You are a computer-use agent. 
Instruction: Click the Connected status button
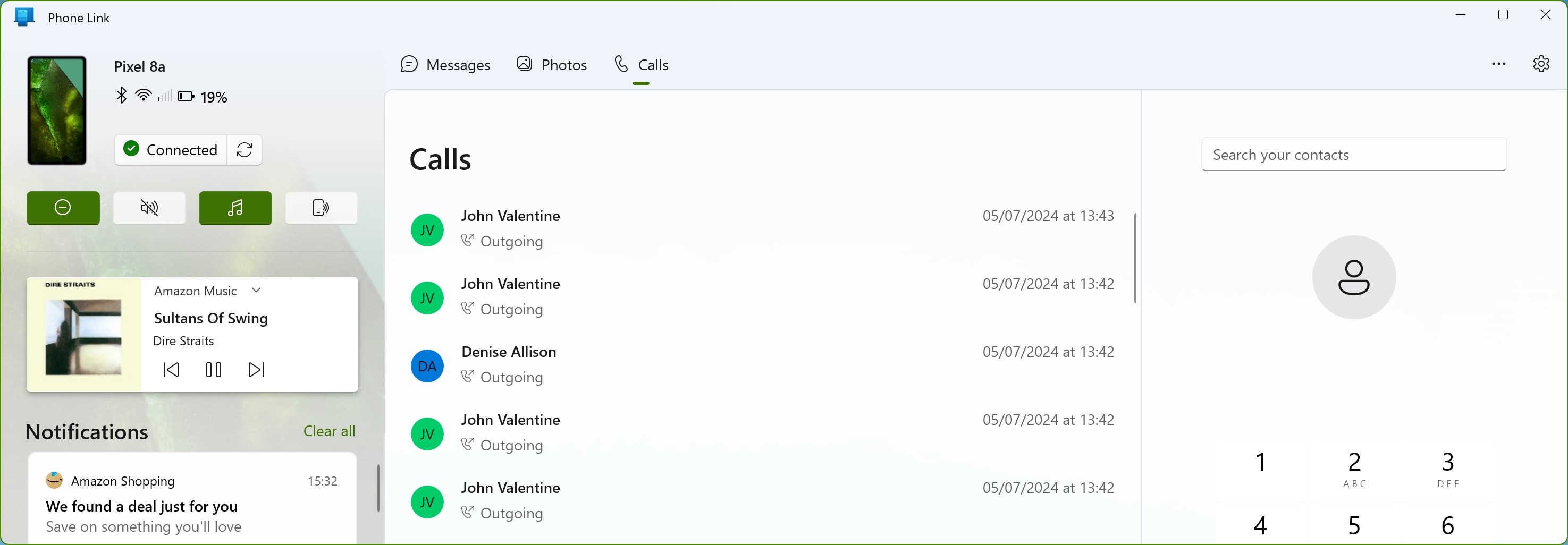click(171, 150)
